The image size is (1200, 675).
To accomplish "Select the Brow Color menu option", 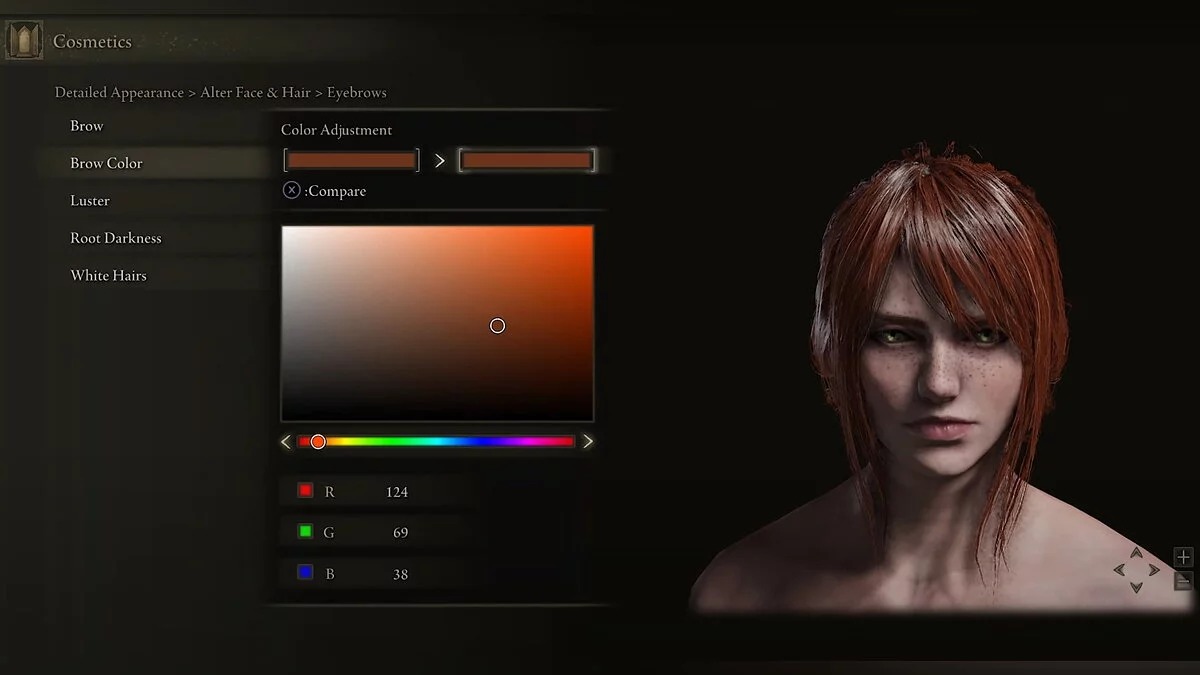I will tap(106, 163).
